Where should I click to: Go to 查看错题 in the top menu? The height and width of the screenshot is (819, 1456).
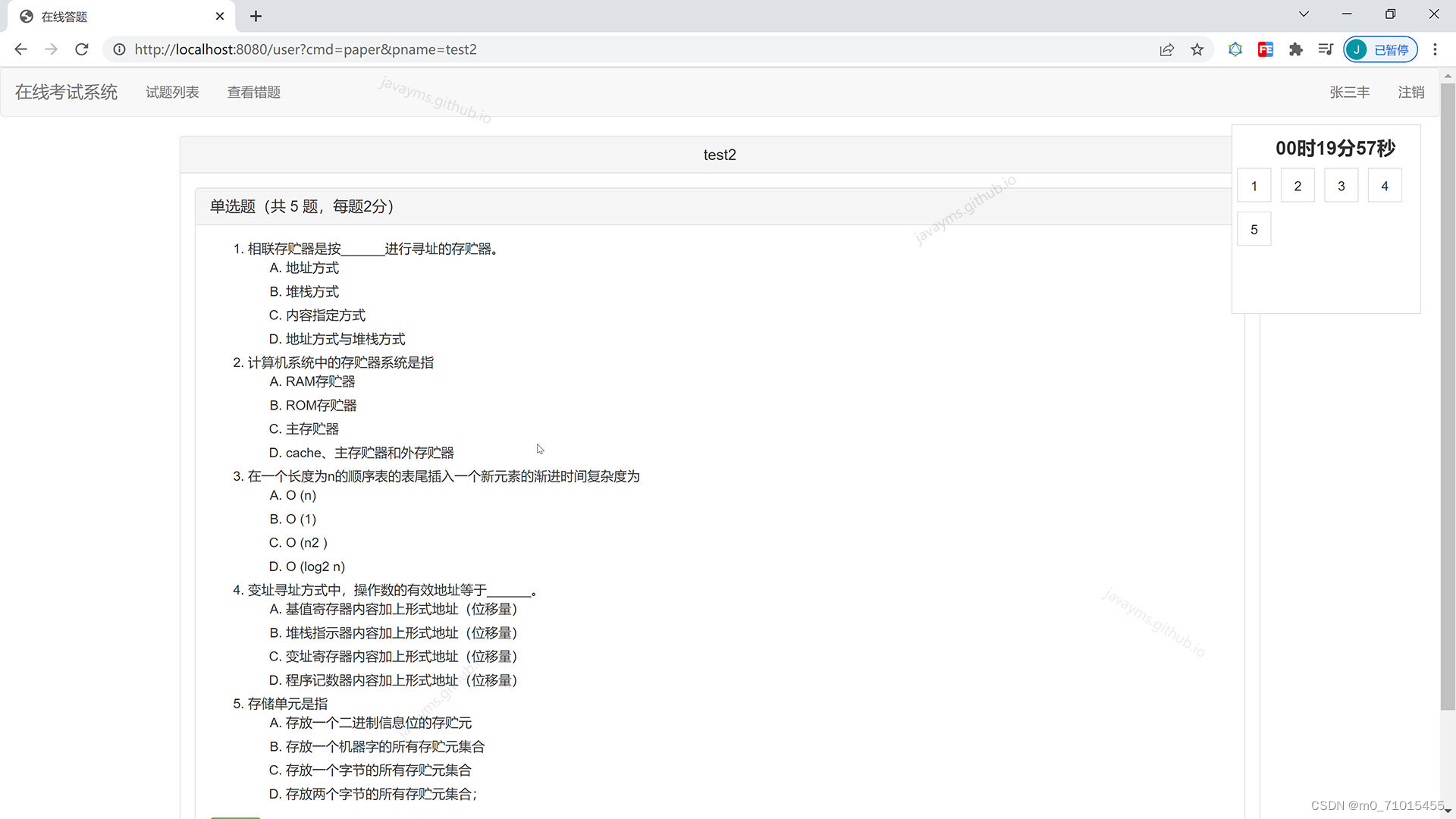click(254, 92)
